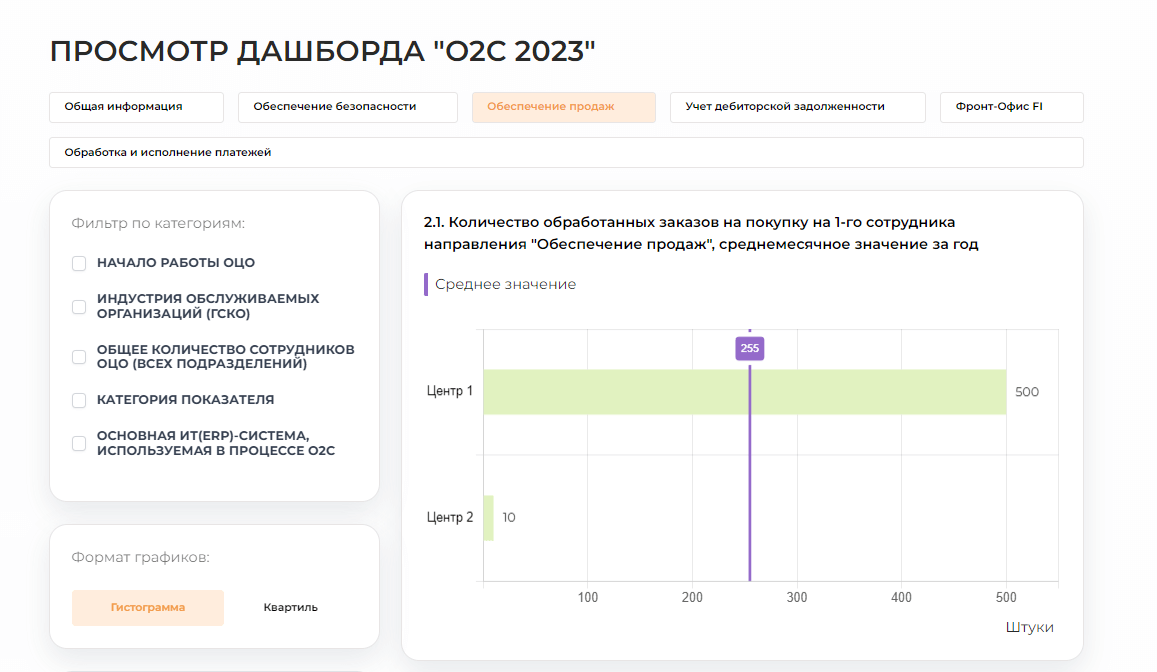This screenshot has height=672, width=1157.
Task: Select the "Гистограмма" format button
Action: click(x=147, y=607)
